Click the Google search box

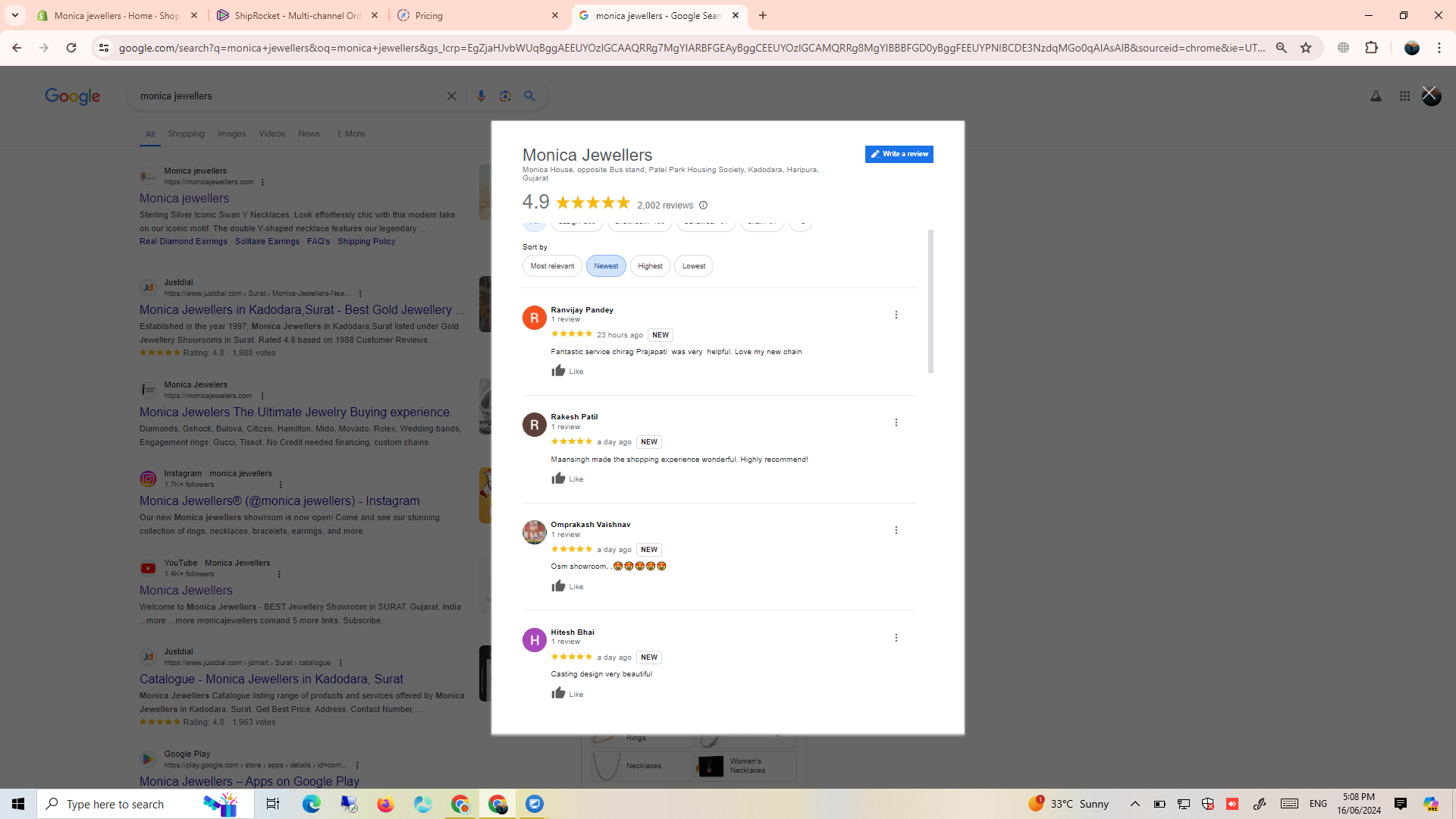pos(288,96)
